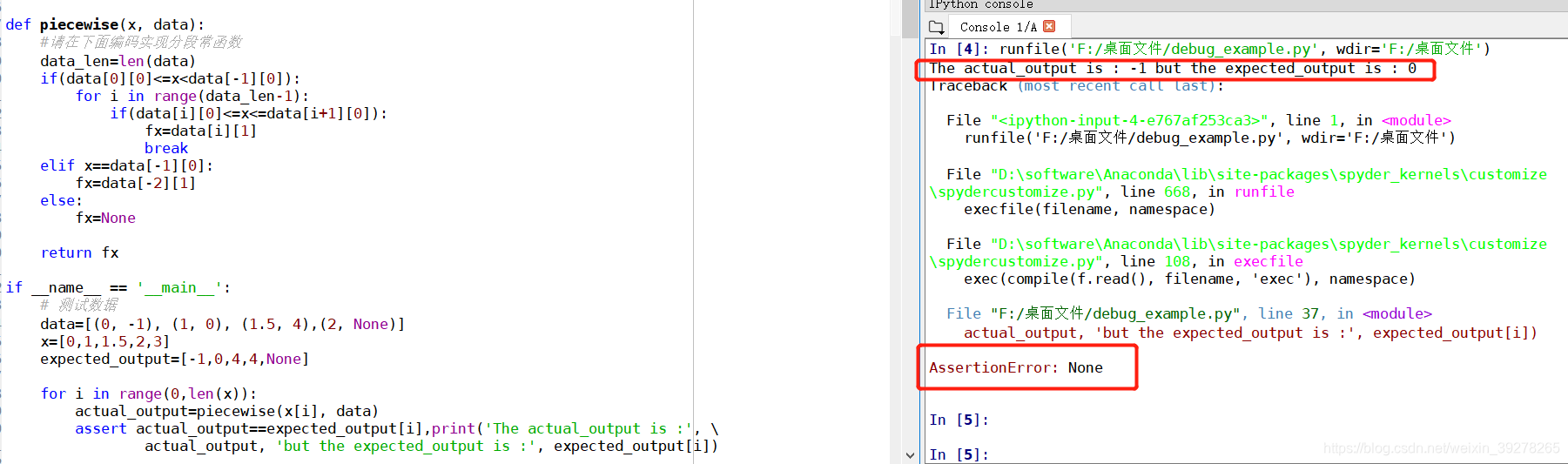
Task: Click the 'return fx' statement
Action: pos(79,252)
